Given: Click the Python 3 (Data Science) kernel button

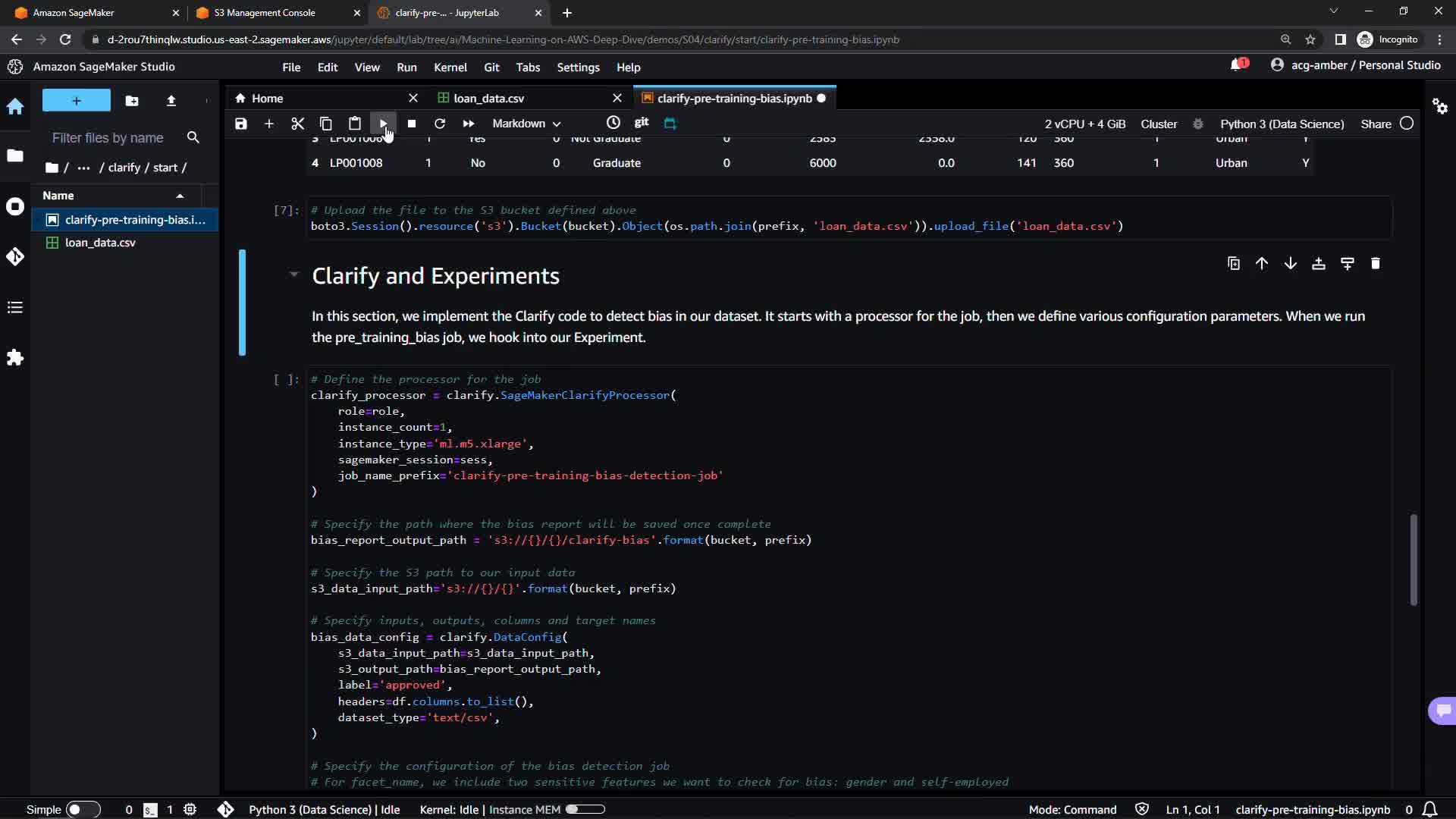Looking at the screenshot, I should 1282,124.
